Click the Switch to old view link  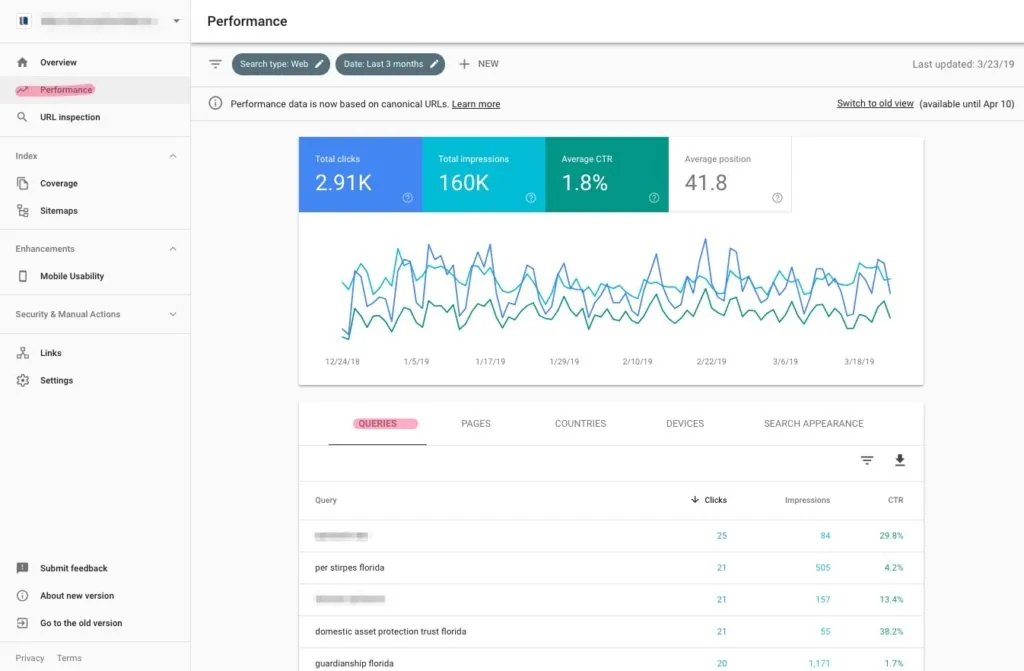[x=874, y=103]
